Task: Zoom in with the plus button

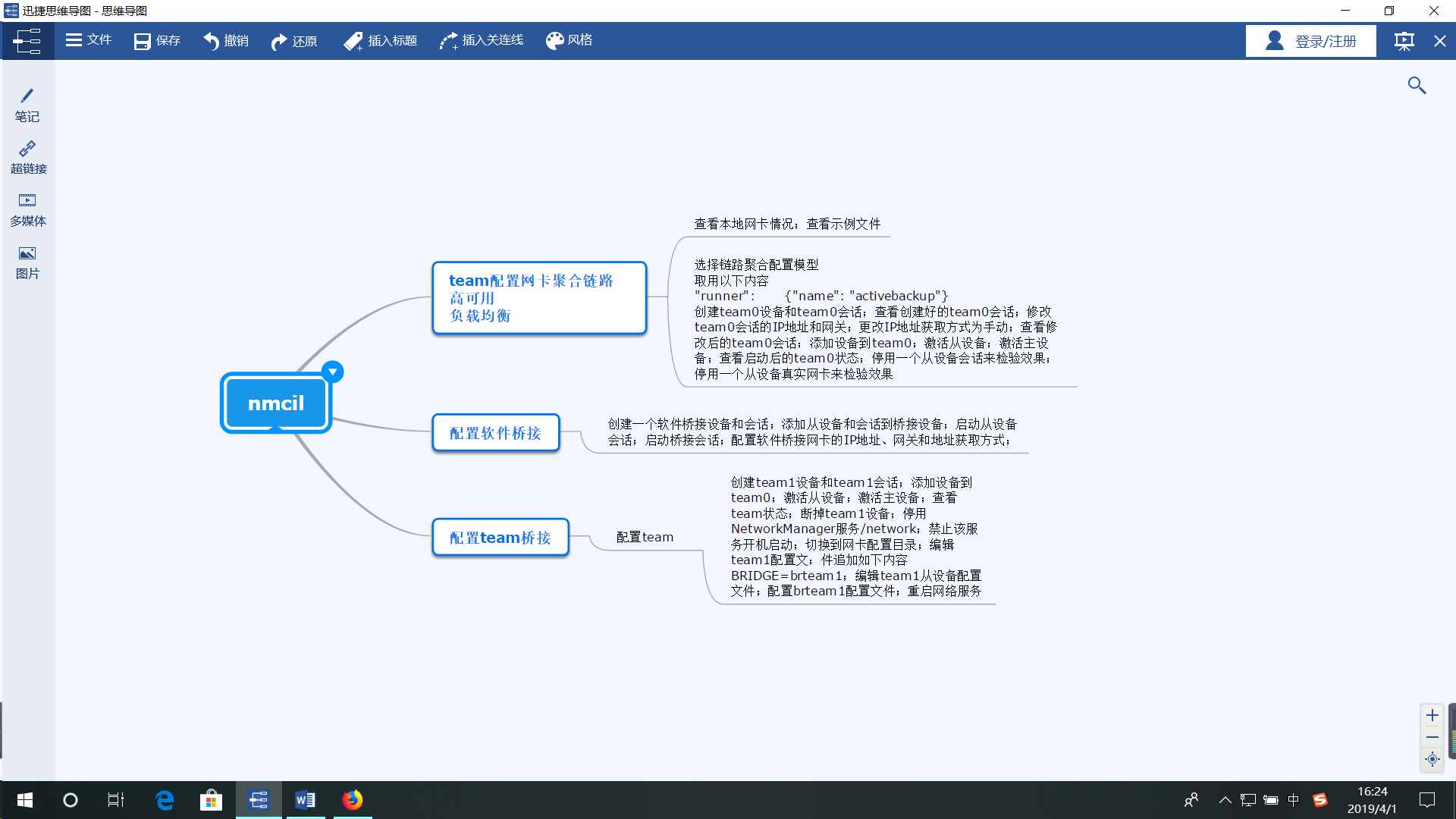Action: [1432, 715]
